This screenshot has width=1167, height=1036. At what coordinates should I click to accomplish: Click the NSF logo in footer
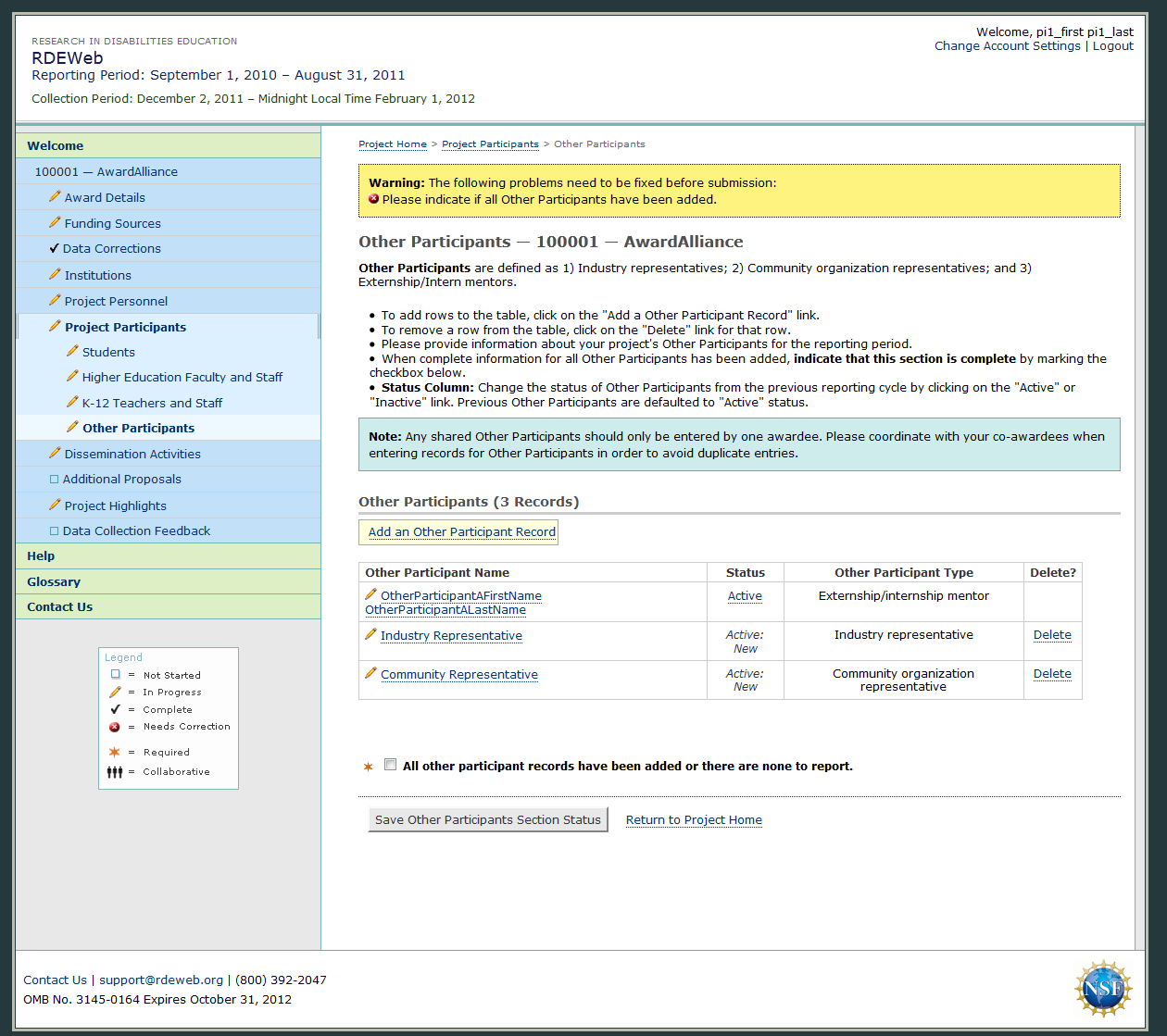[1103, 988]
